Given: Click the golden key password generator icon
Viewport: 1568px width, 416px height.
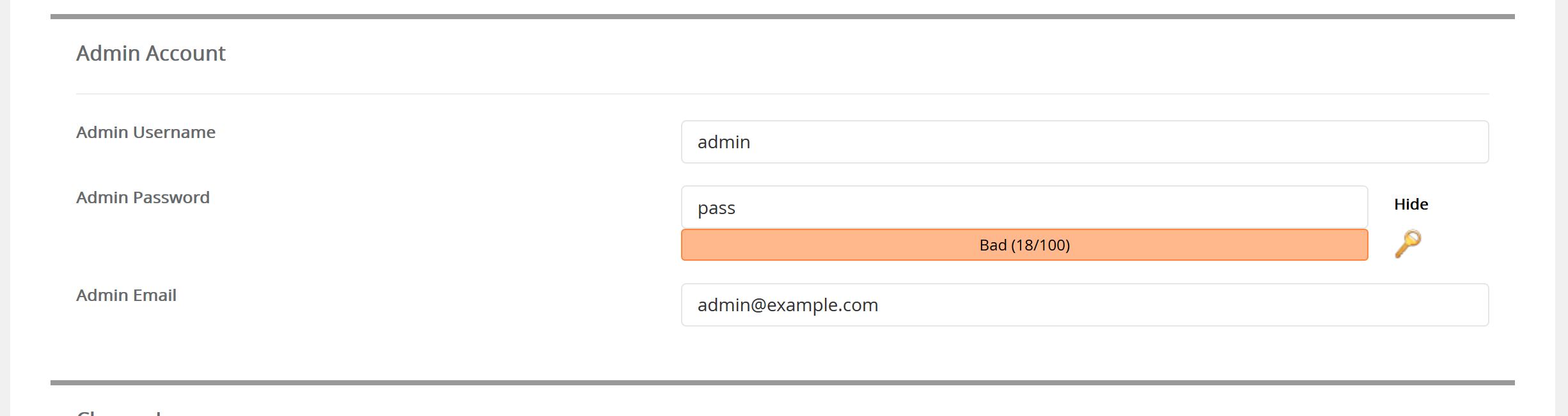Looking at the screenshot, I should 1407,244.
